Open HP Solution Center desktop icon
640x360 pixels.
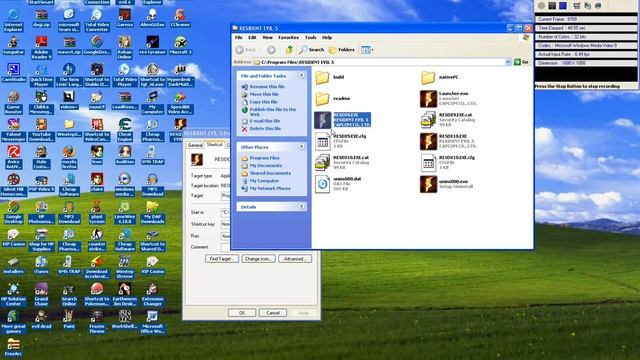tap(13, 295)
